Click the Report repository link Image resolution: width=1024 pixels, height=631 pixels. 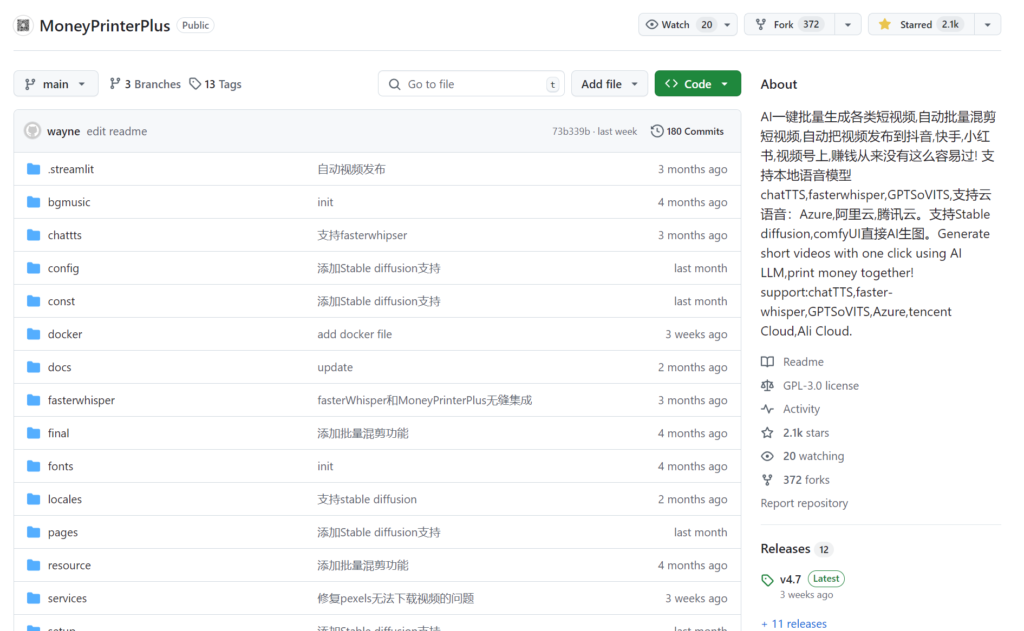tap(804, 503)
